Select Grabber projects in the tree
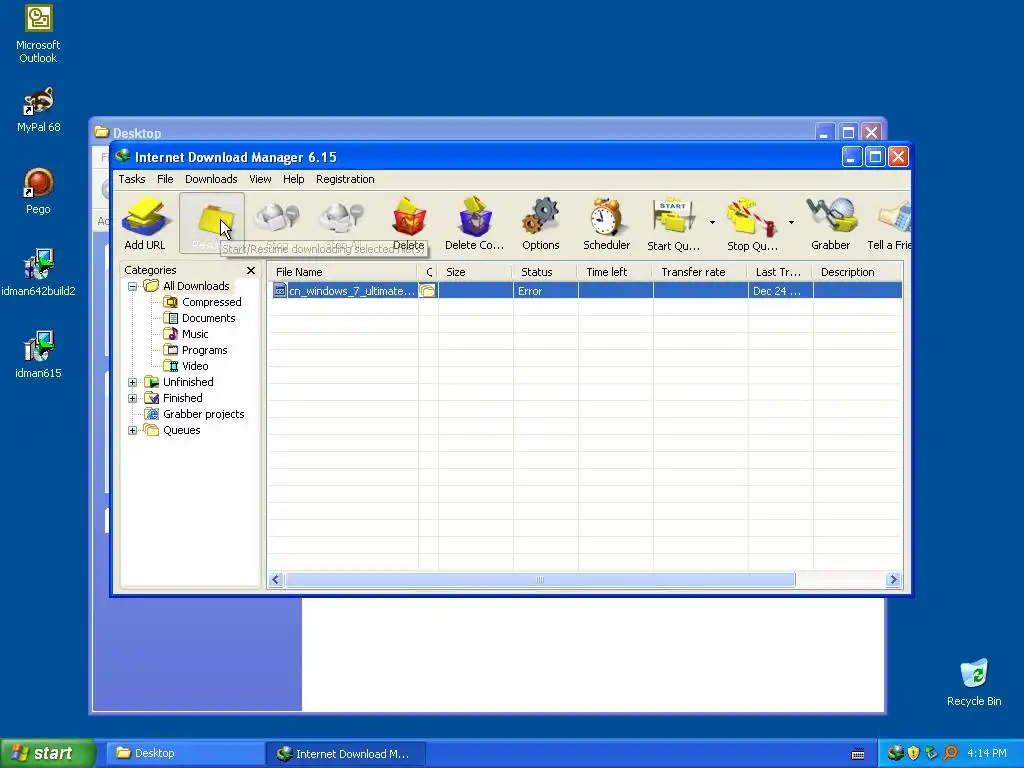 [203, 414]
